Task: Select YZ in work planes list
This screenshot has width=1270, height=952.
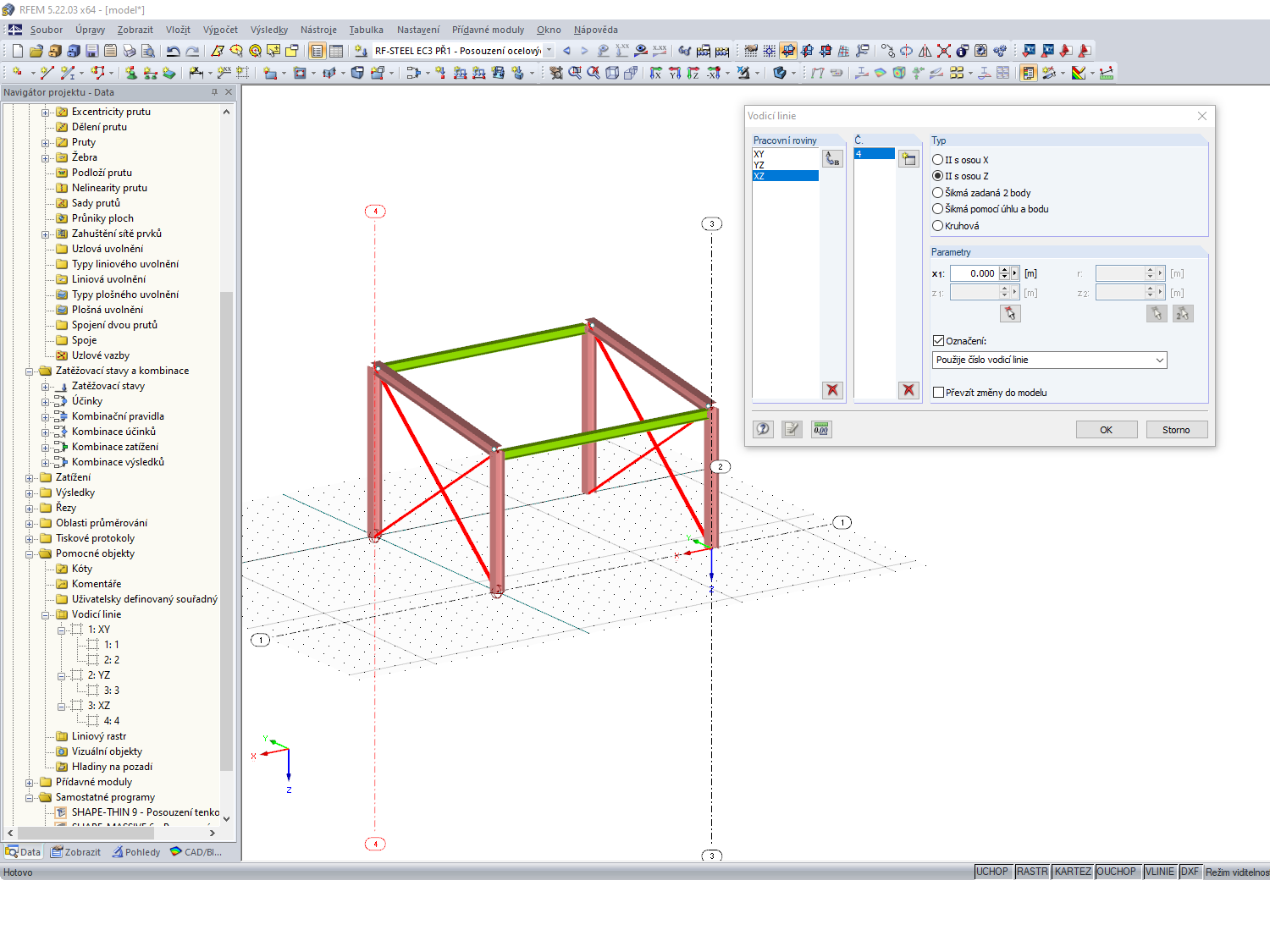Action: tap(785, 165)
